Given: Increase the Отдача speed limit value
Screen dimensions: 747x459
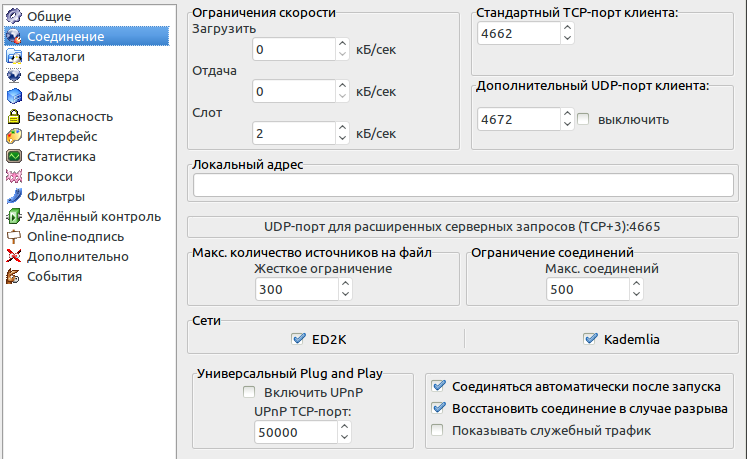Looking at the screenshot, I should point(342,86).
